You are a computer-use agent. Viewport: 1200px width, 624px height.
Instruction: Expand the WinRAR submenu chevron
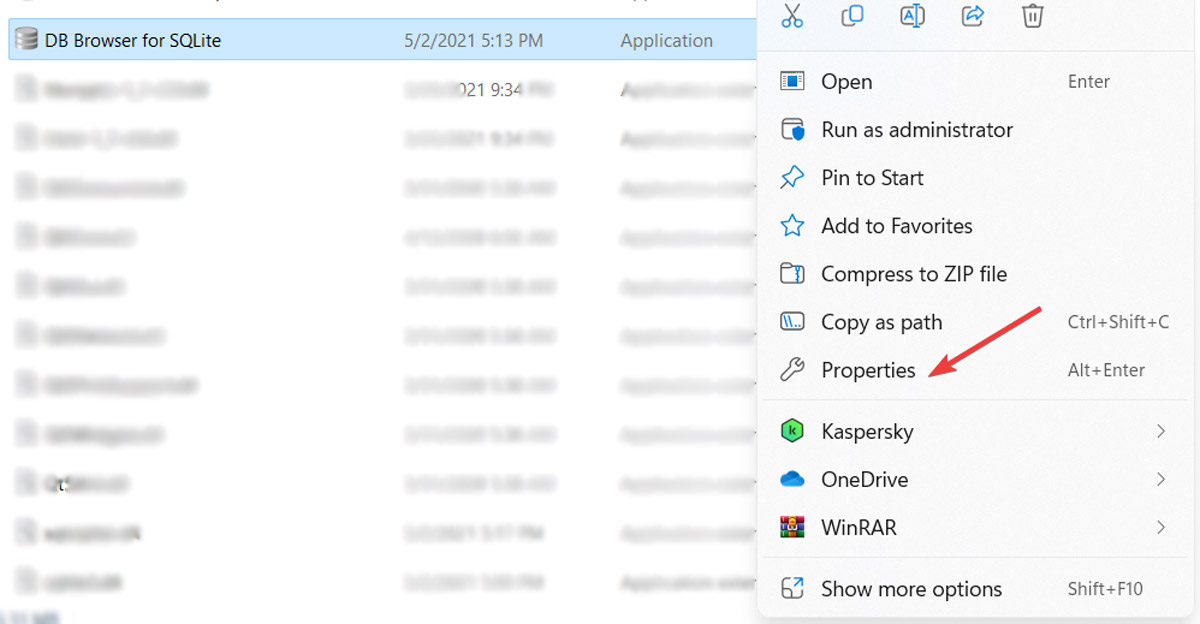[1160, 527]
